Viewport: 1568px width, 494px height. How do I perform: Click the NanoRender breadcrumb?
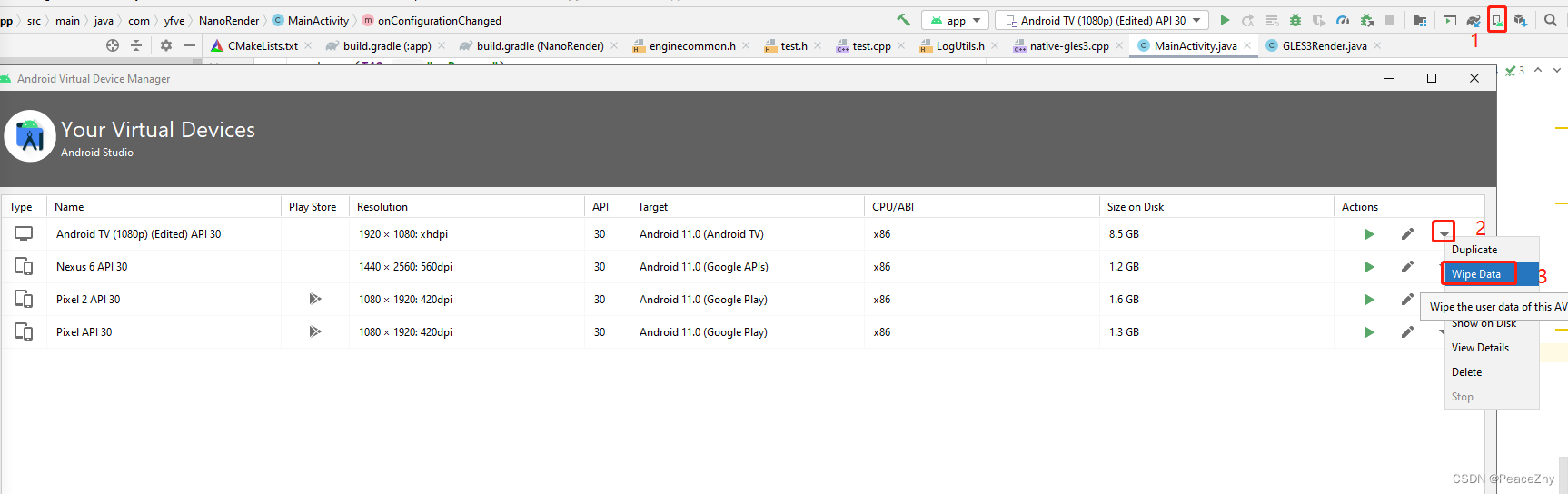[x=229, y=20]
